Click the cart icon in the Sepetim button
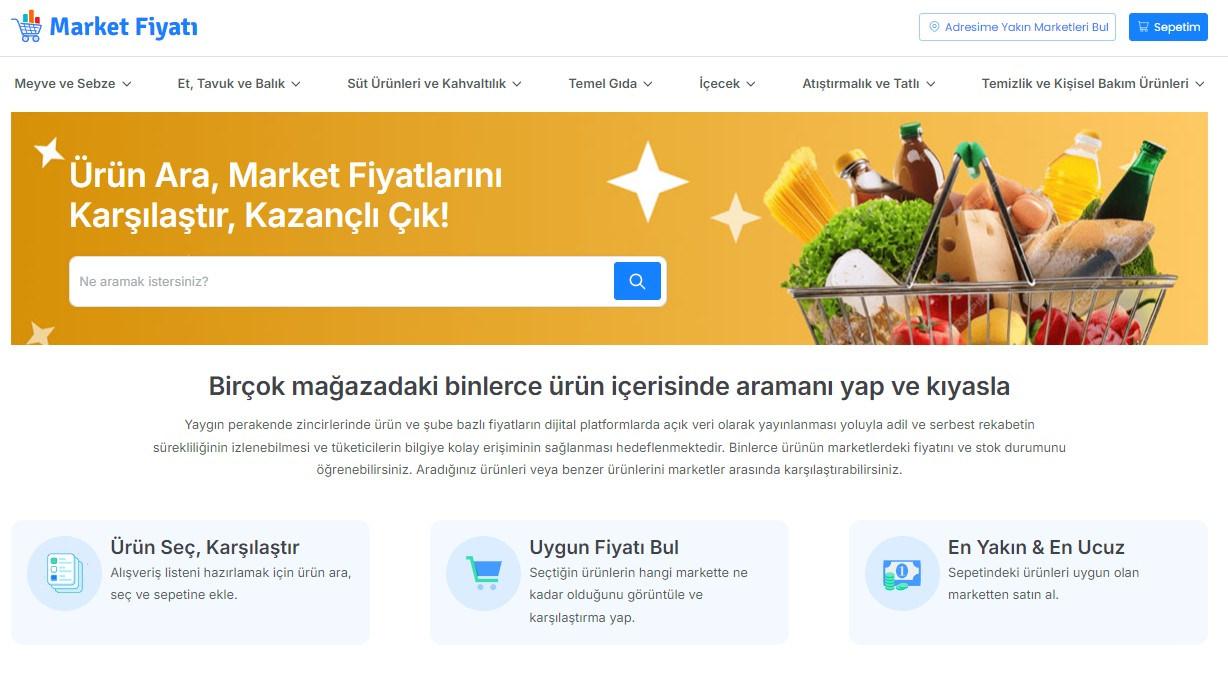Screen dimensions: 1228x687 1144,27
